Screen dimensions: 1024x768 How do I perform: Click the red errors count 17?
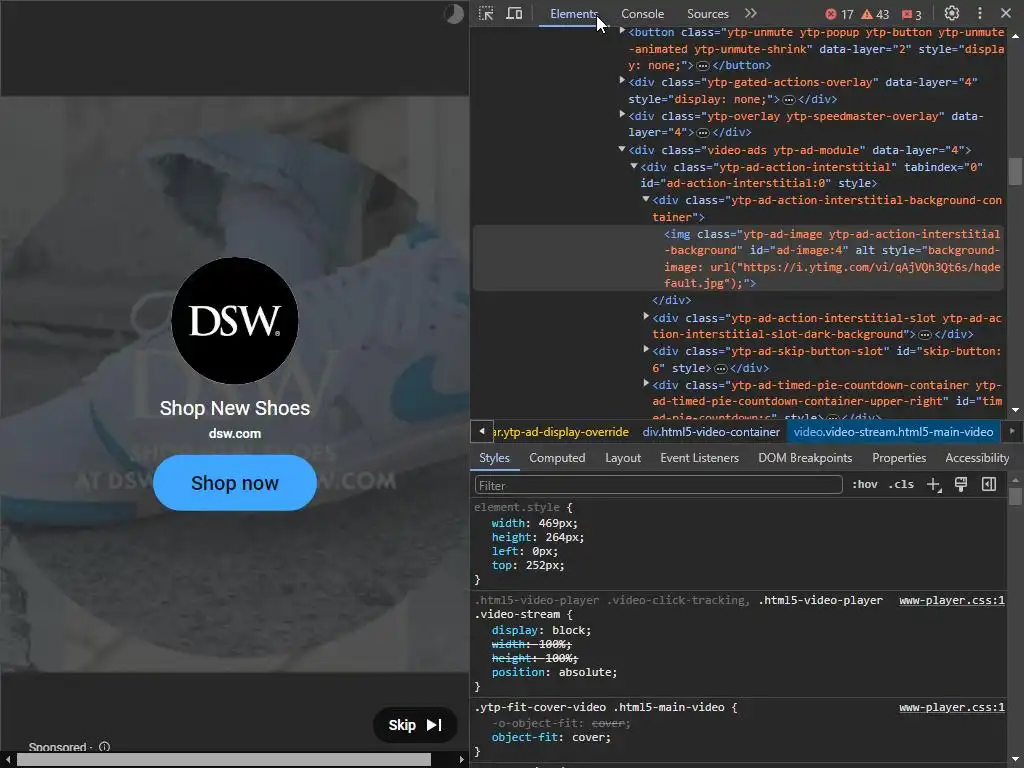click(839, 14)
